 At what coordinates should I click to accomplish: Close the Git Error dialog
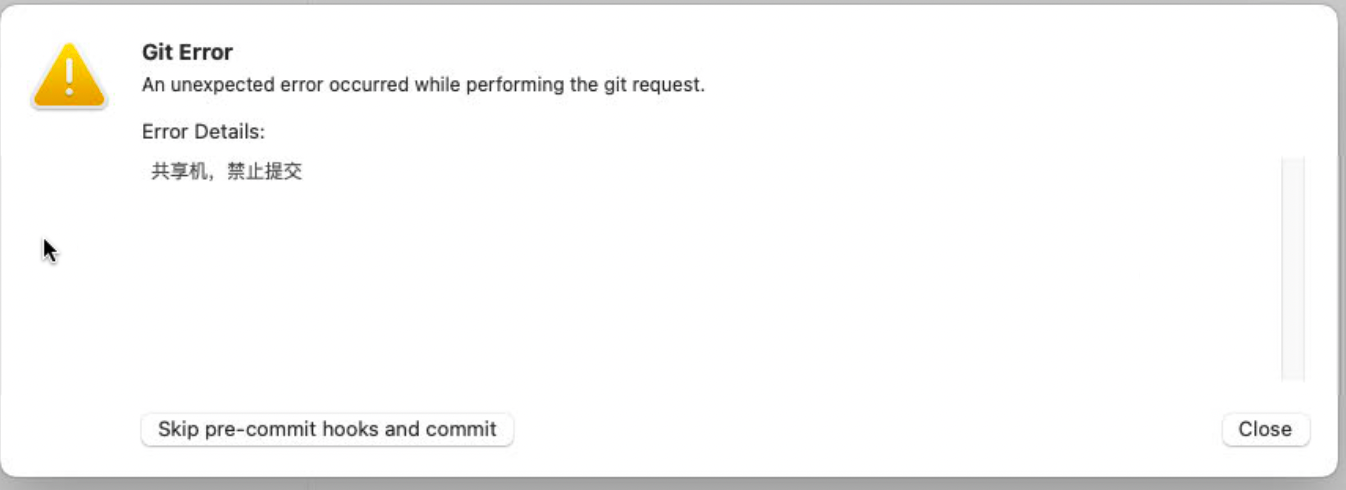pyautogui.click(x=1265, y=429)
